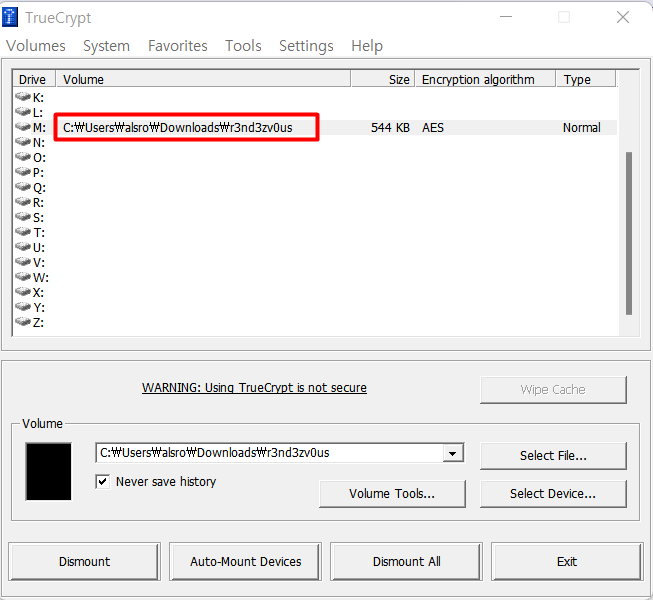Click the Exit button
653x600 pixels.
(567, 561)
